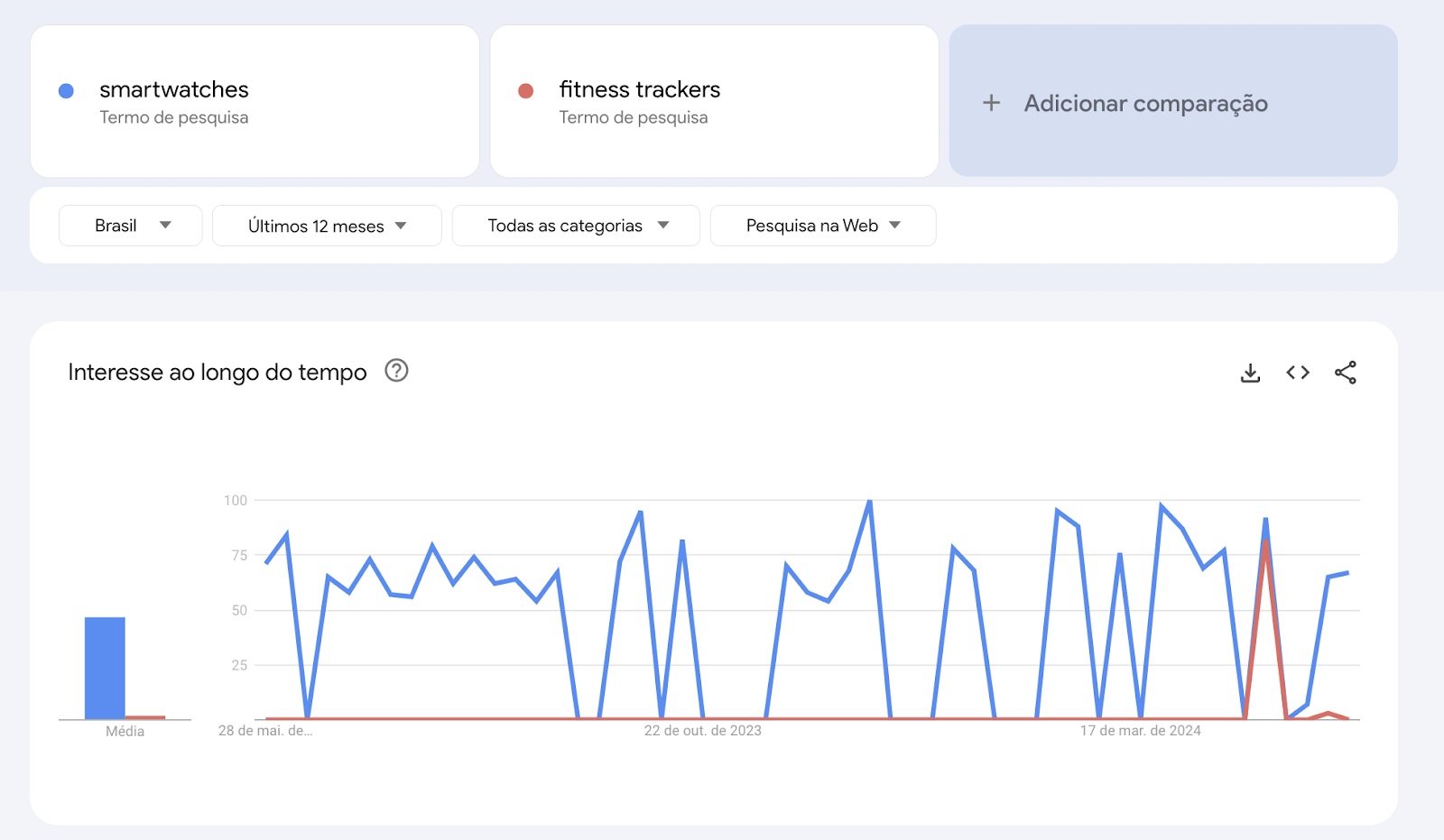This screenshot has width=1444, height=840.
Task: Click the 22 de out. de 2023 axis label
Action: [x=703, y=731]
